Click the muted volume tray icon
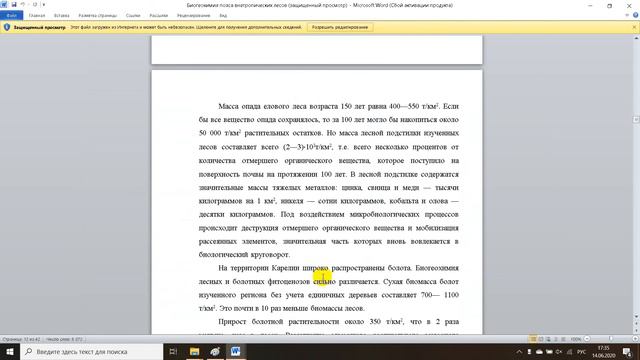Screen dimensions: 640x360 (x=559, y=352)
